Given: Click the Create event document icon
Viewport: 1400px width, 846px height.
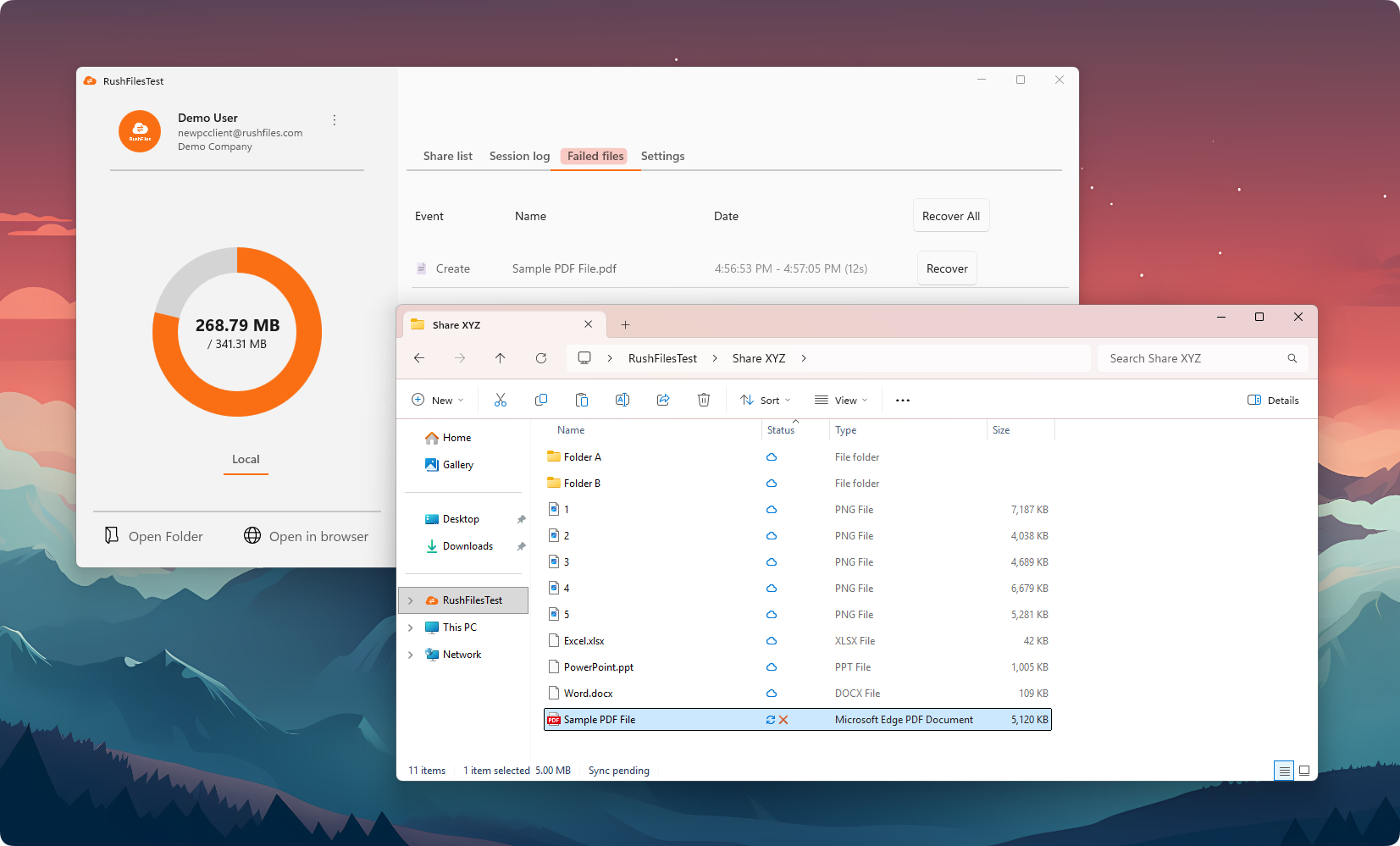Looking at the screenshot, I should tap(421, 268).
